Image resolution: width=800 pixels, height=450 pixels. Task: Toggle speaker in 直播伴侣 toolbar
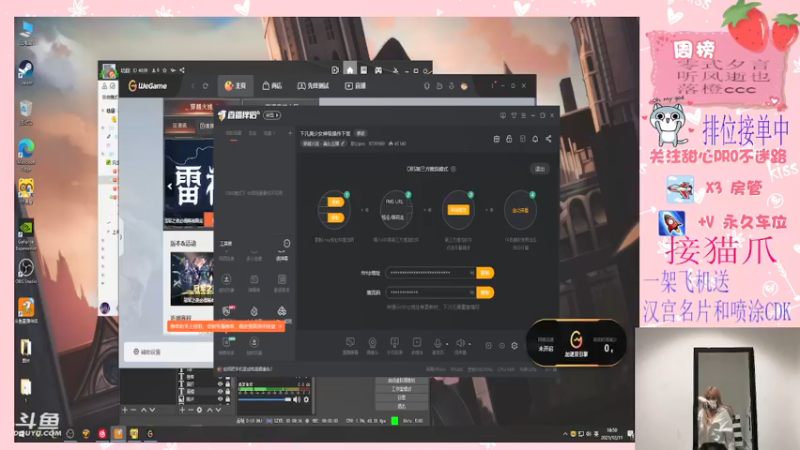coord(460,343)
